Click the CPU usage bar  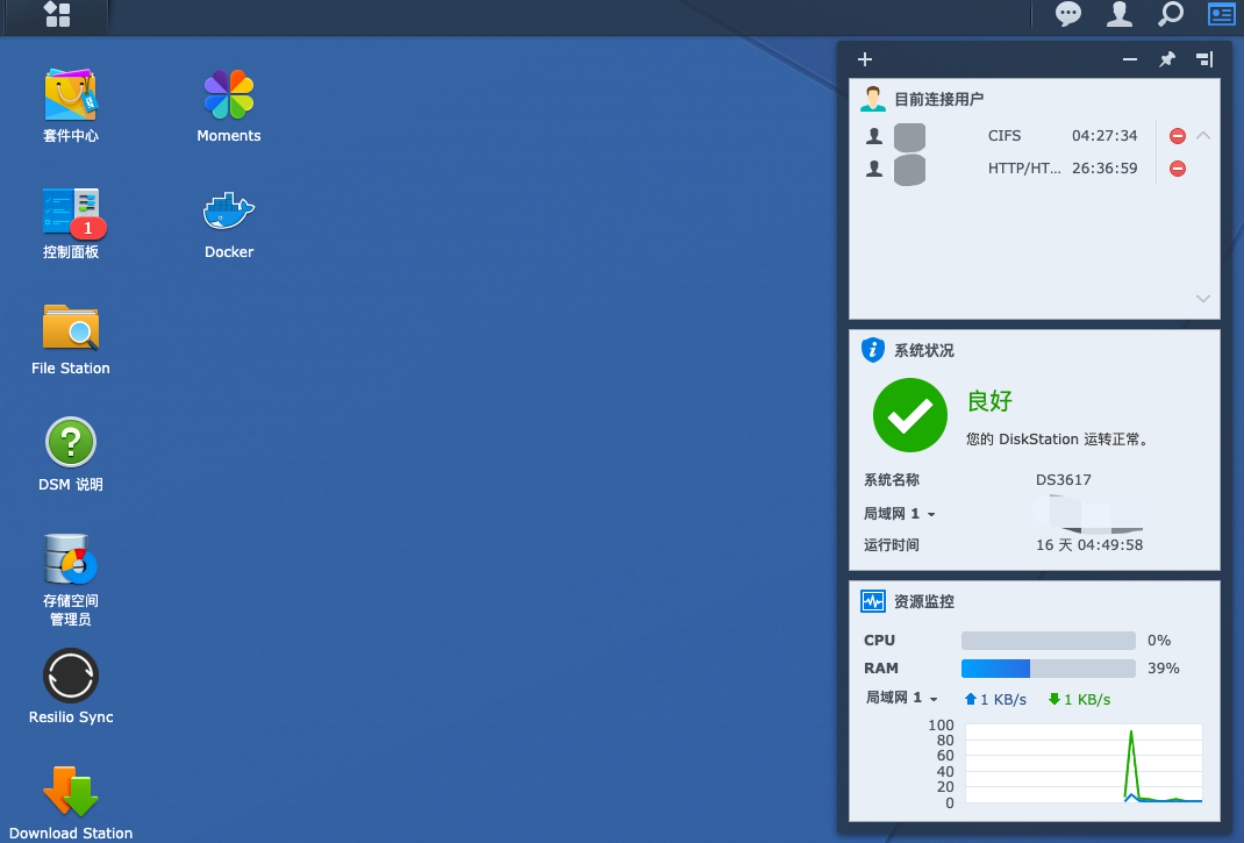[1048, 640]
